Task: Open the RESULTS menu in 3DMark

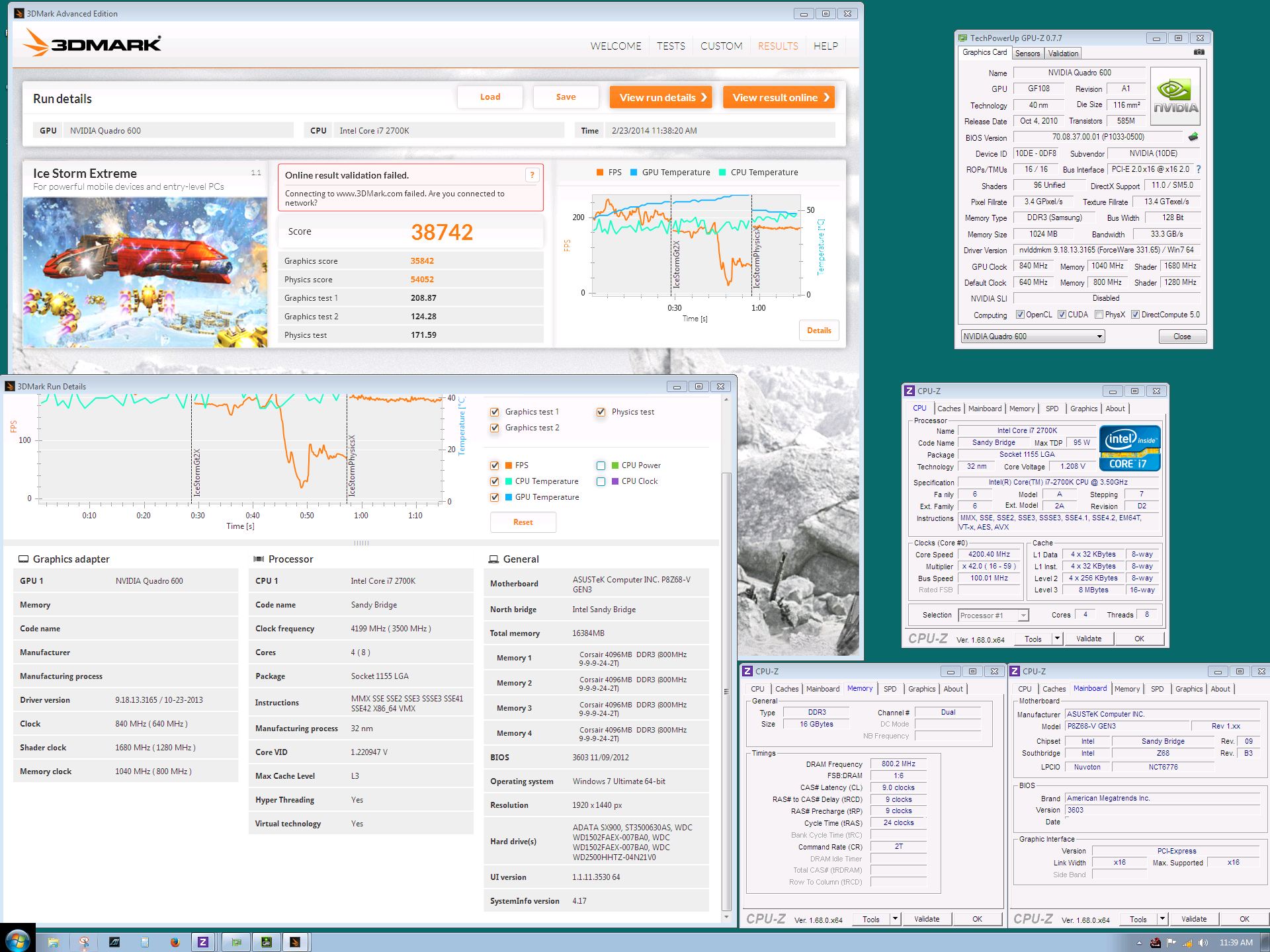Action: coord(778,46)
